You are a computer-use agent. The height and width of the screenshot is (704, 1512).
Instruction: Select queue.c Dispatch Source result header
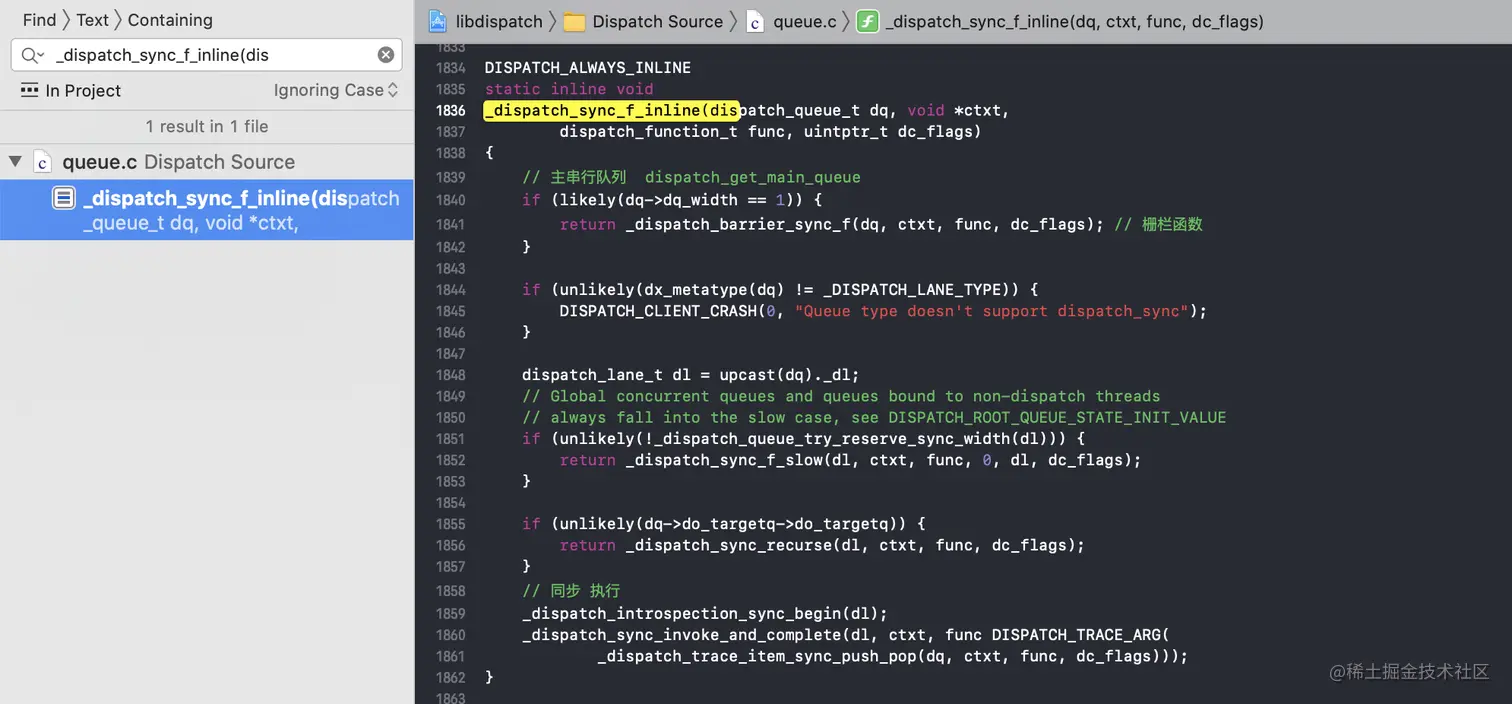pyautogui.click(x=178, y=161)
